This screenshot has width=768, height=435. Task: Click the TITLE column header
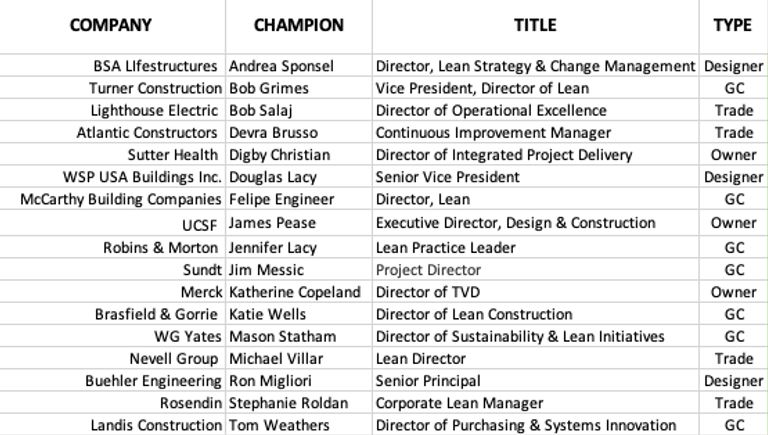point(535,25)
